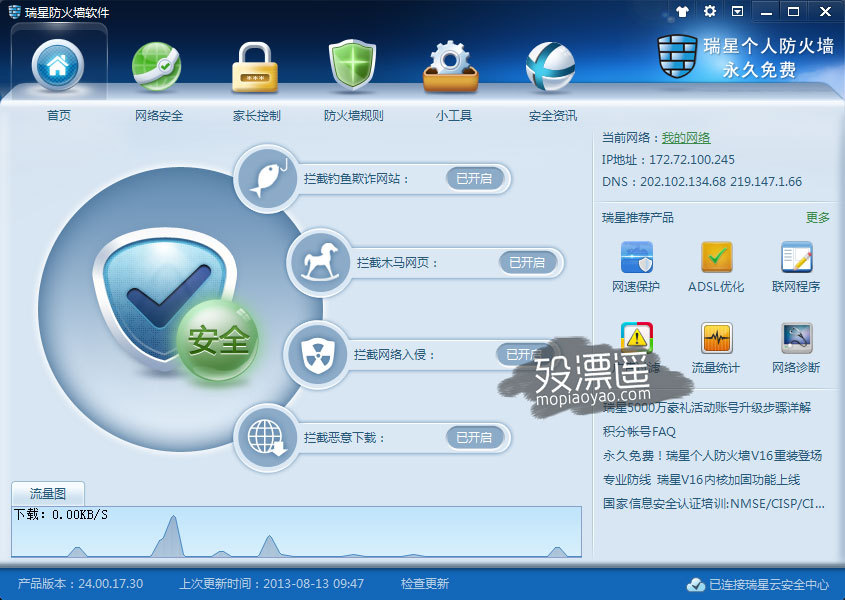This screenshot has height=600, width=845.
Task: Open 积分帐号FAQ news link
Action: [639, 431]
